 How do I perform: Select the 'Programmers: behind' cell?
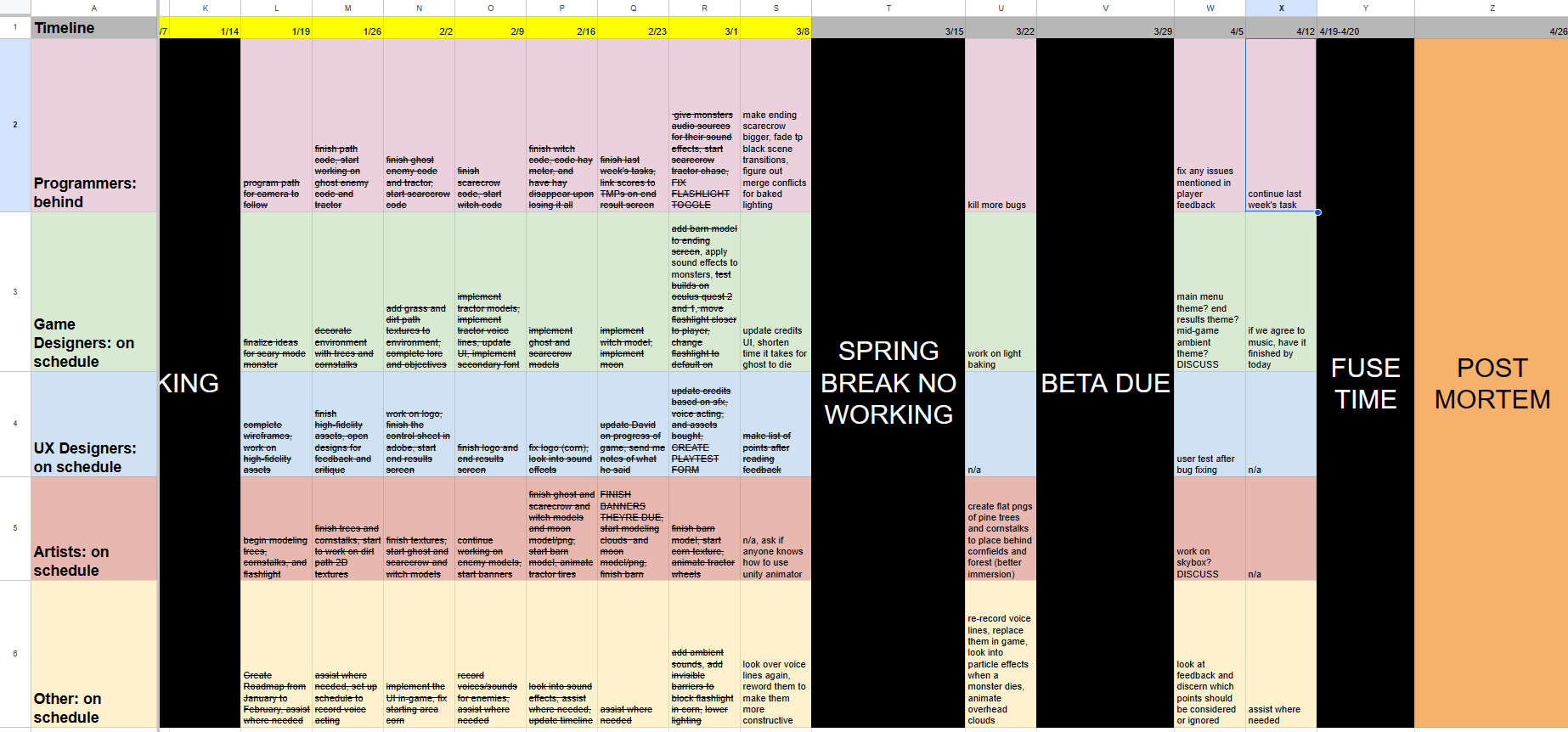click(93, 126)
